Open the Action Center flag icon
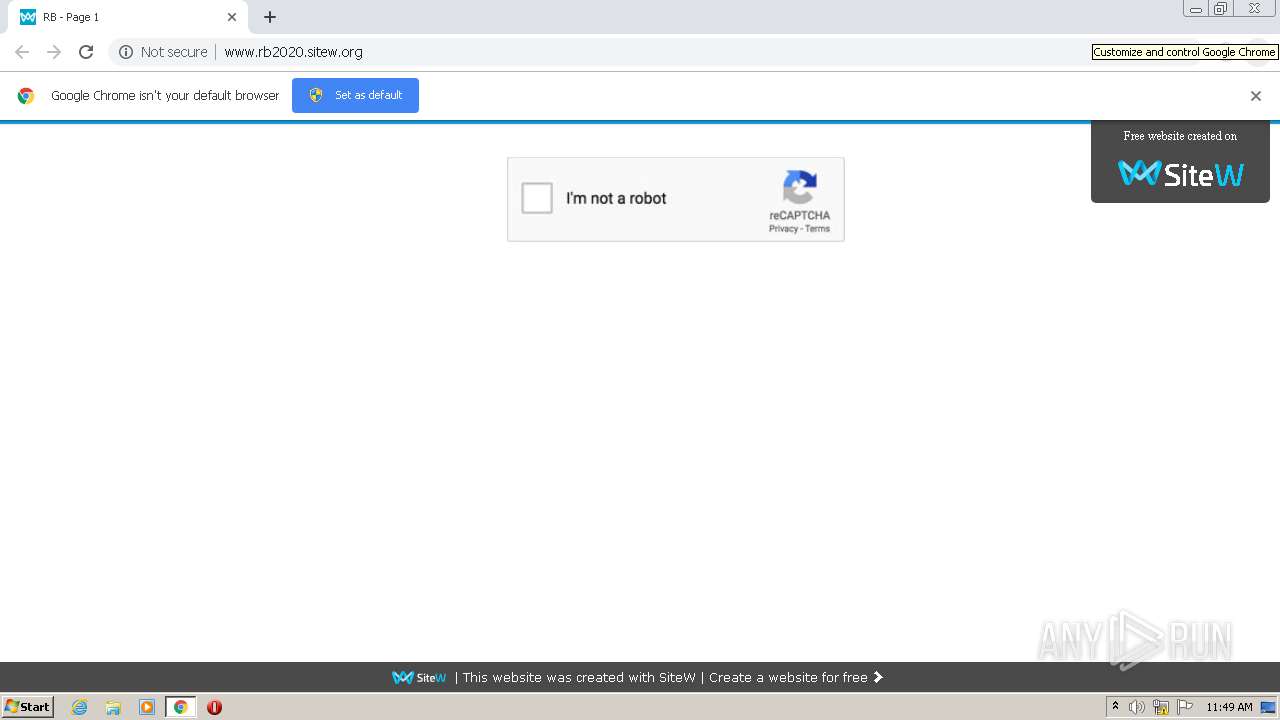 coord(1185,707)
